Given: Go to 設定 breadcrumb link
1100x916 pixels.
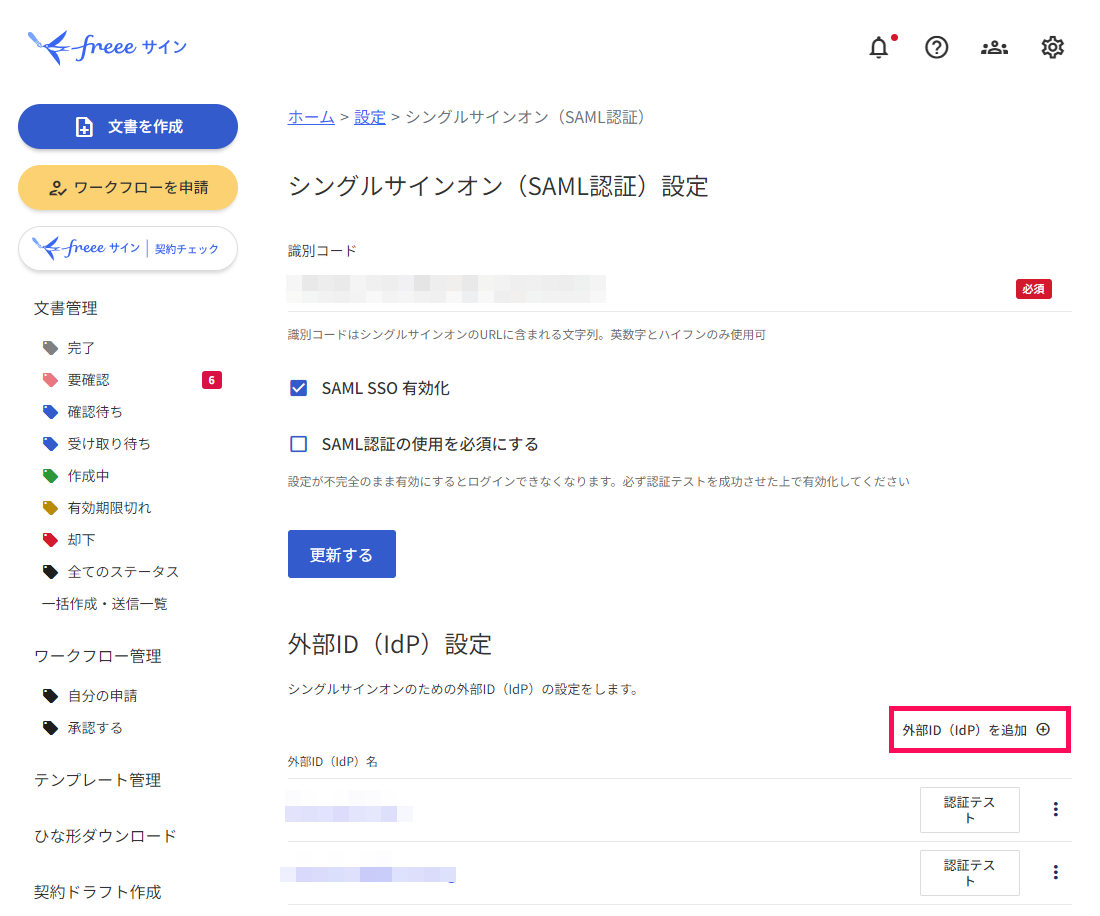Looking at the screenshot, I should pyautogui.click(x=370, y=117).
